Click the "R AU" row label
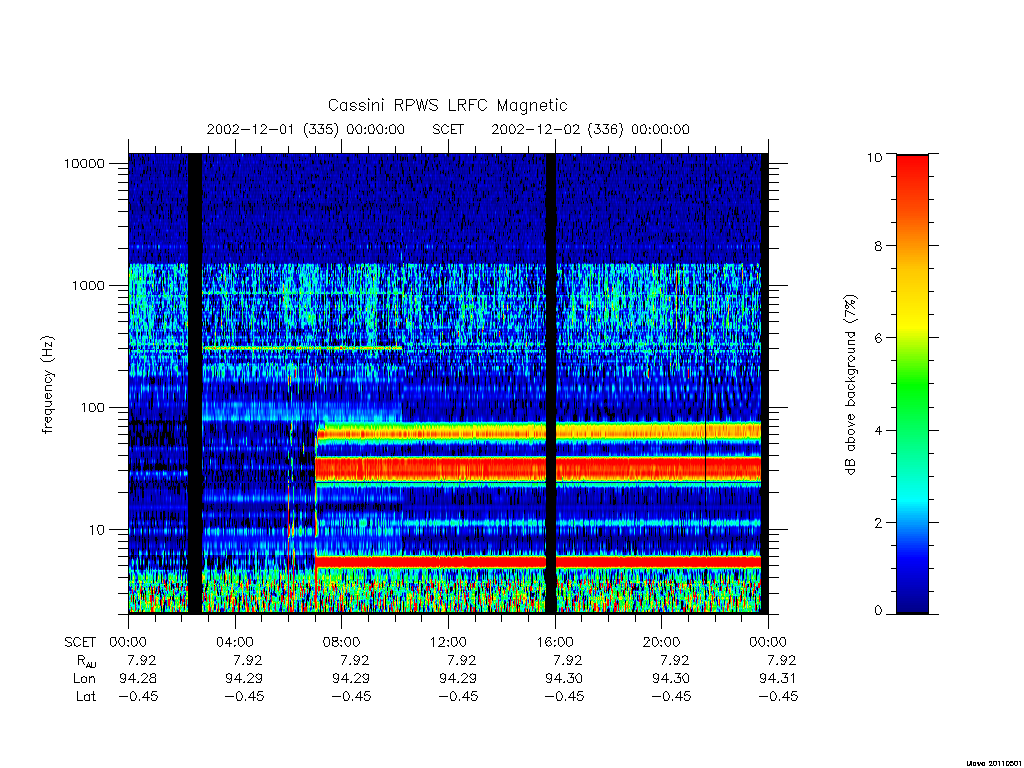Viewport: 1024px width, 768px height. pyautogui.click(x=86, y=661)
